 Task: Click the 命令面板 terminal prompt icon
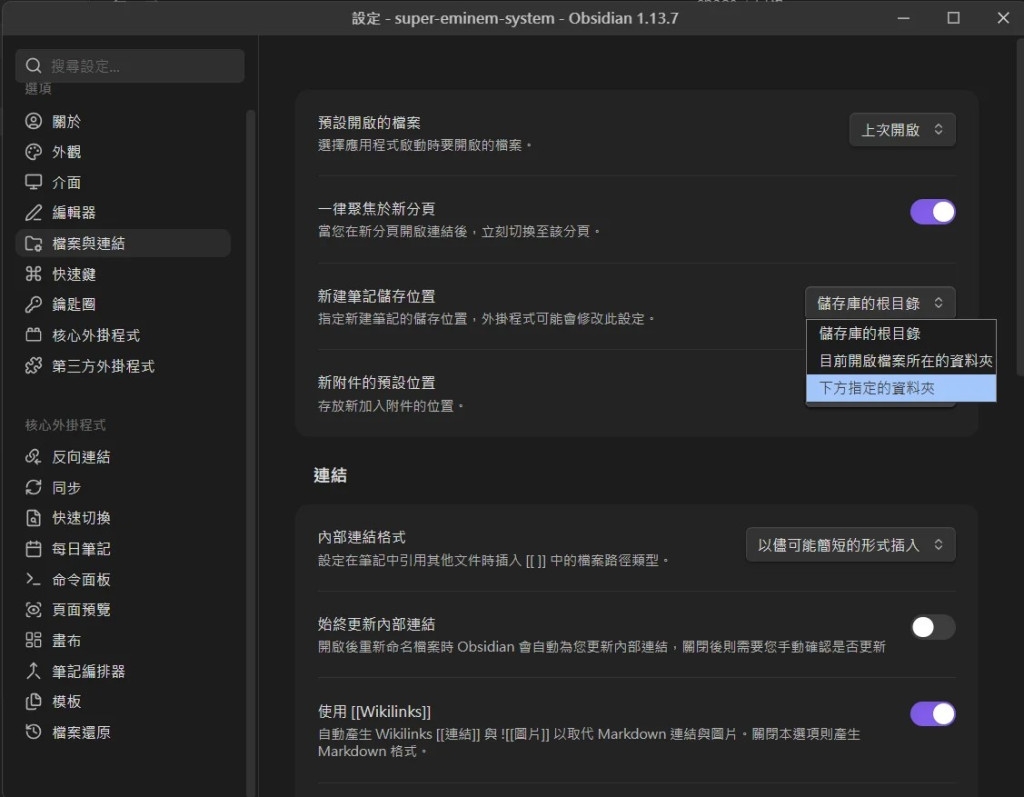pyautogui.click(x=33, y=579)
